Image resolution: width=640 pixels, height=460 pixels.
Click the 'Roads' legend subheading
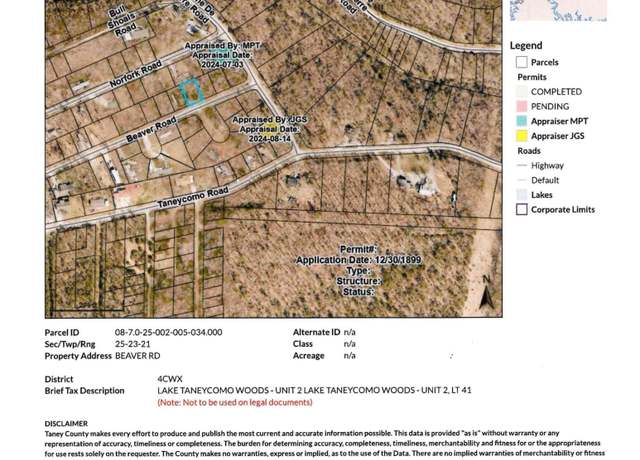529,151
